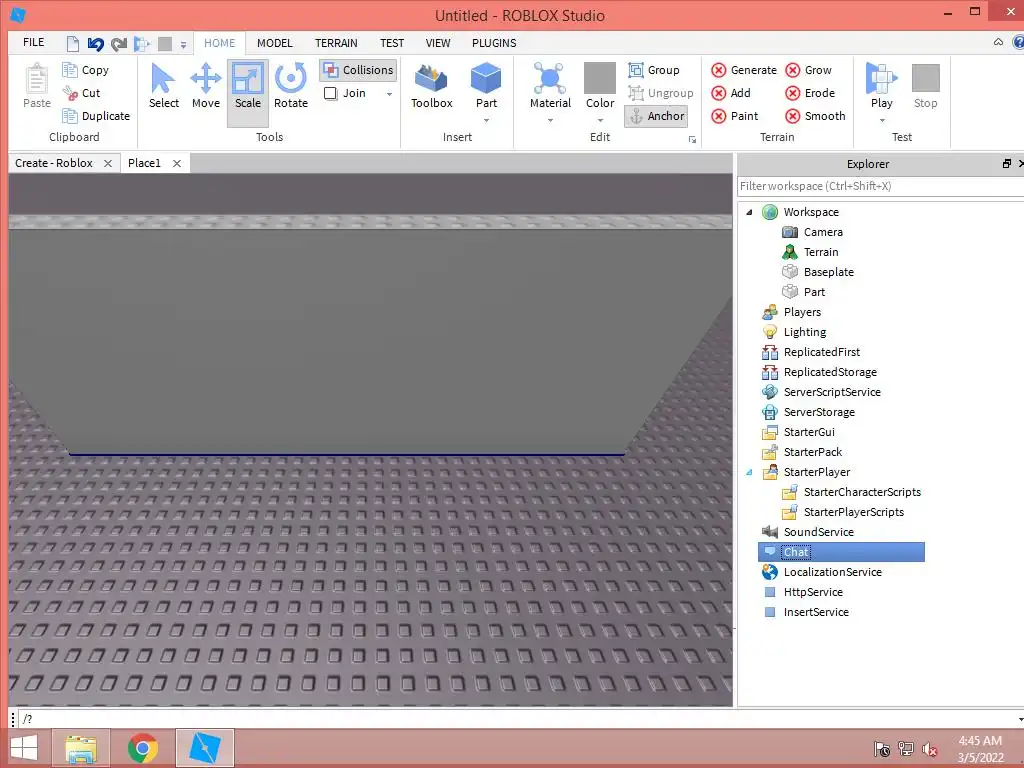
Task: Enable the Join checkbox
Action: [331, 93]
